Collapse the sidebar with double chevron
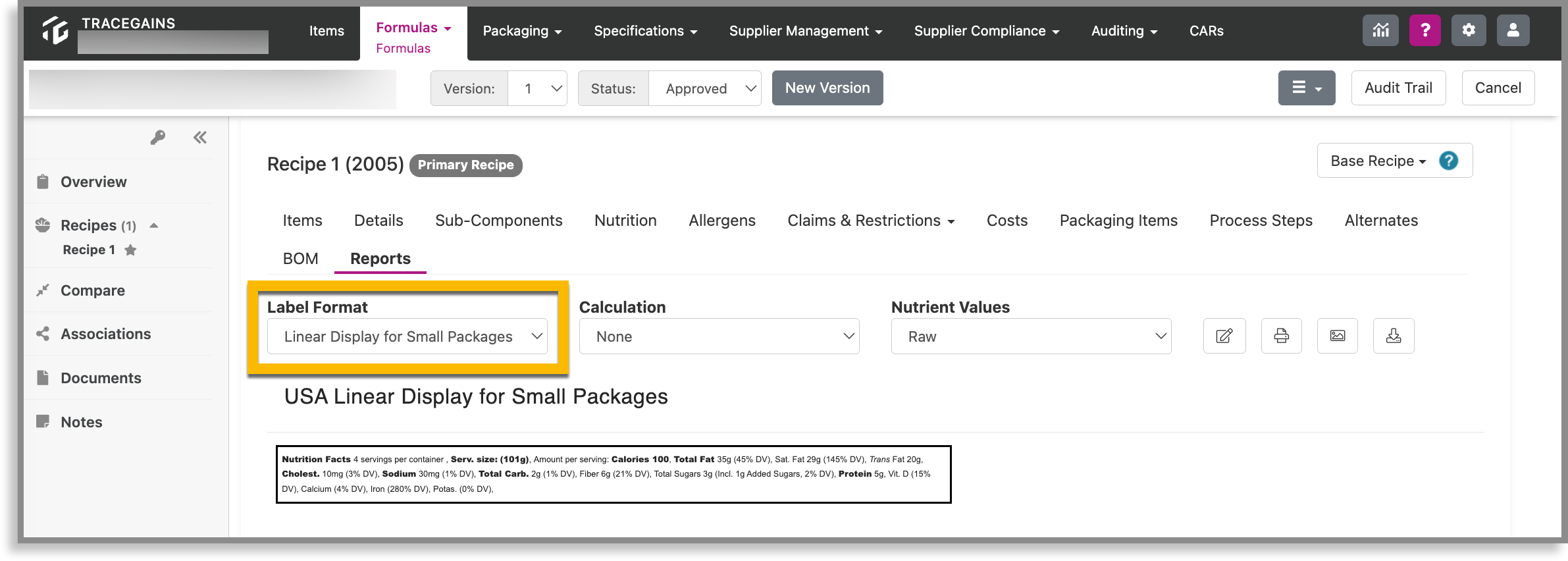This screenshot has height=561, width=1568. 200,138
